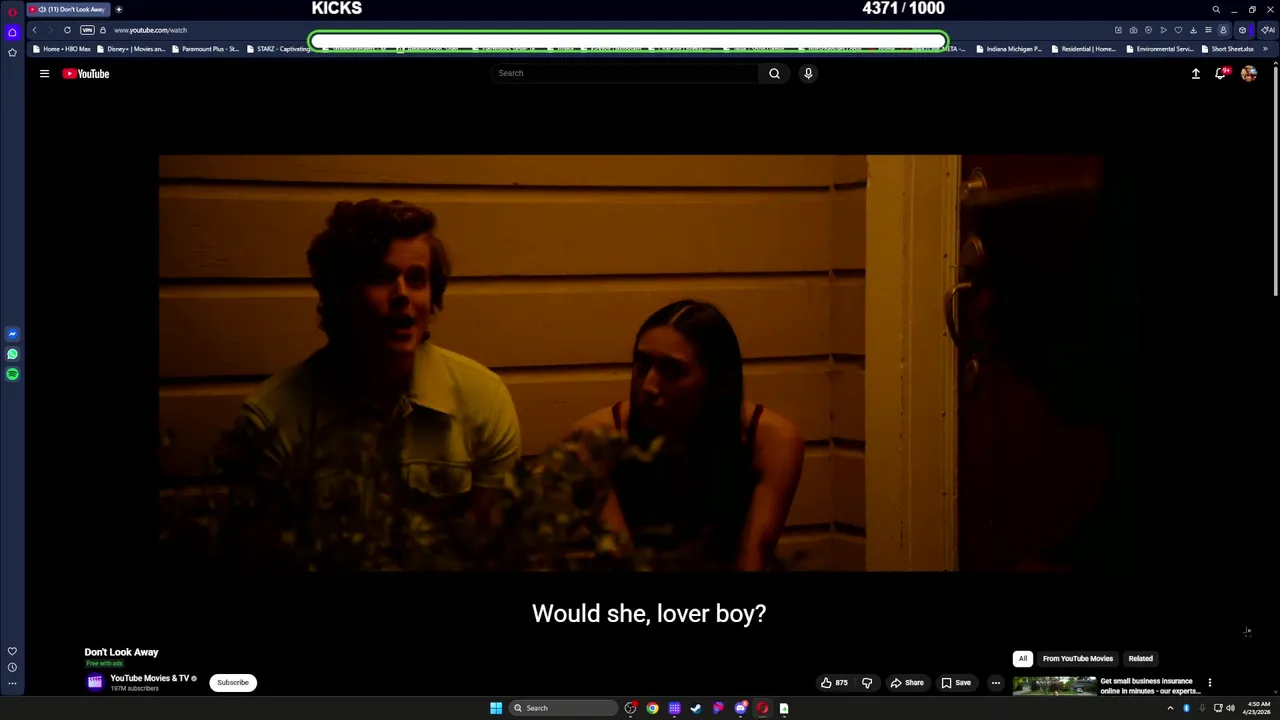Share the video using Share button
This screenshot has width=1280, height=720.
point(907,683)
